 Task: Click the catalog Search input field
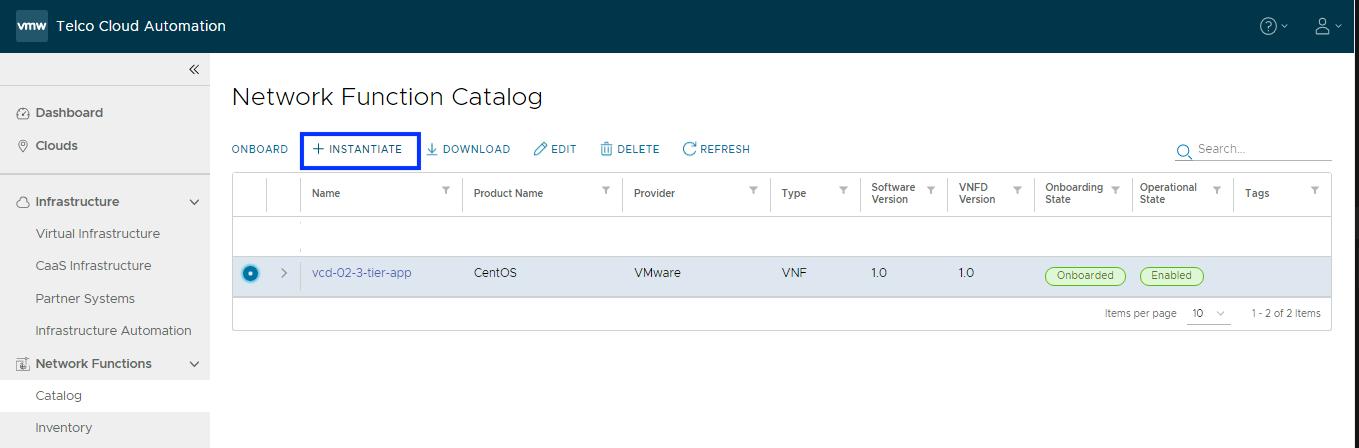pyautogui.click(x=1262, y=149)
